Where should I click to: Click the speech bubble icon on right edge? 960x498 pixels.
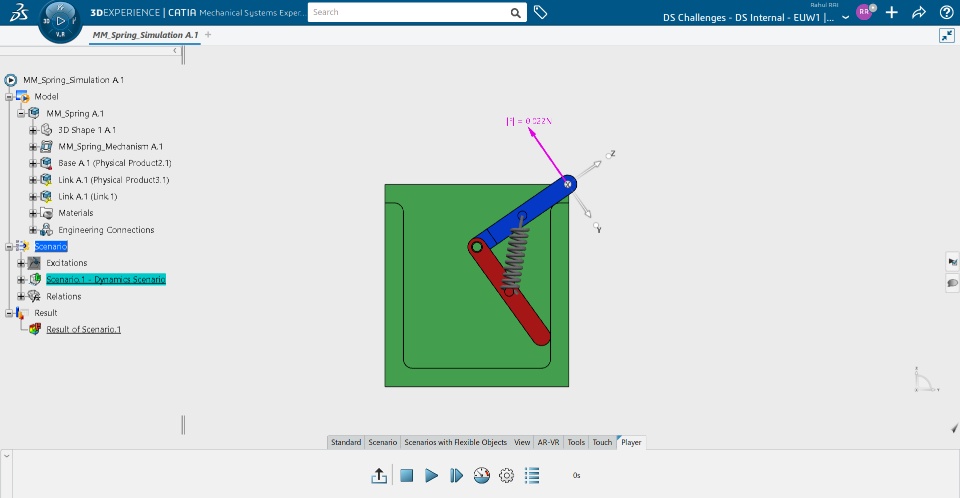[952, 283]
